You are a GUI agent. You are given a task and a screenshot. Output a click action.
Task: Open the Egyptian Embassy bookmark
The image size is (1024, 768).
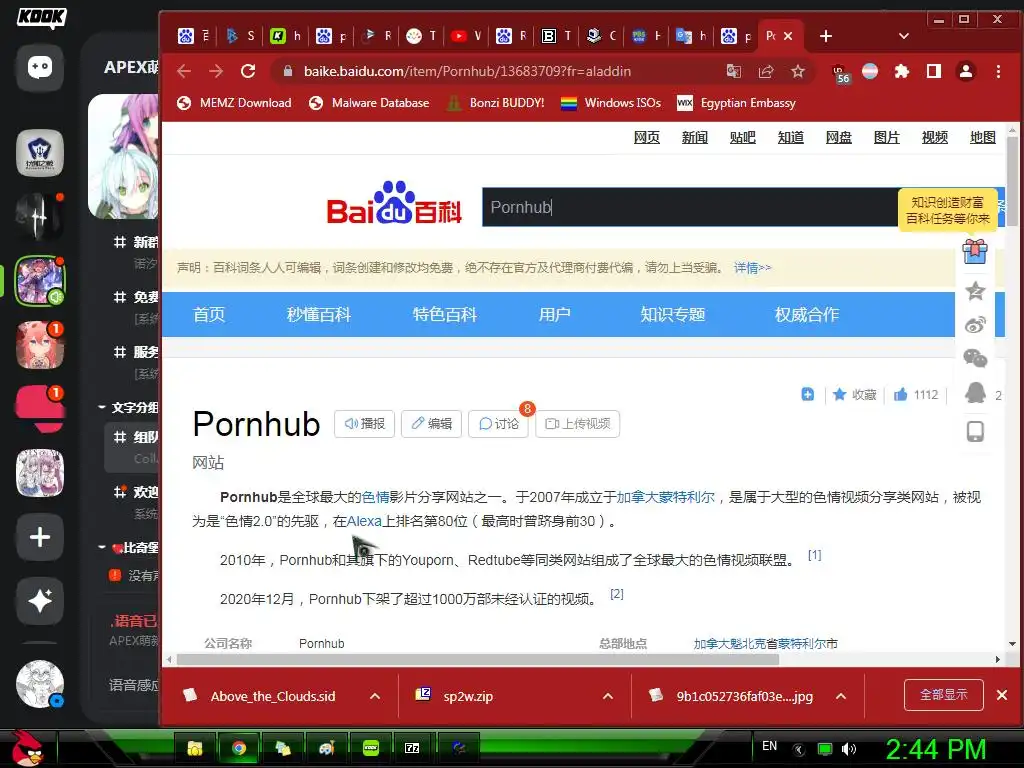click(x=737, y=103)
